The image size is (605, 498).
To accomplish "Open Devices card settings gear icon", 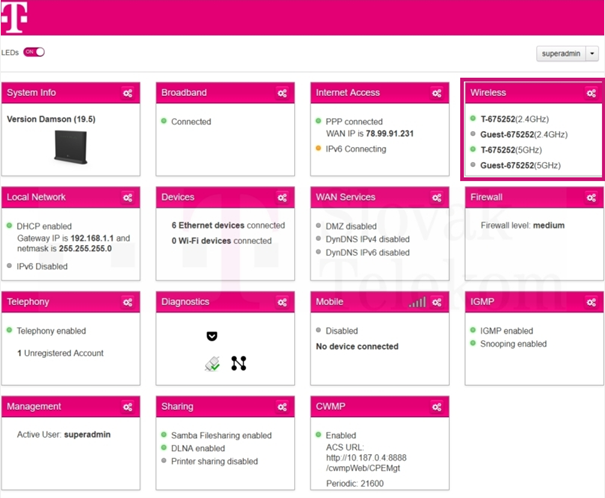I will click(282, 198).
